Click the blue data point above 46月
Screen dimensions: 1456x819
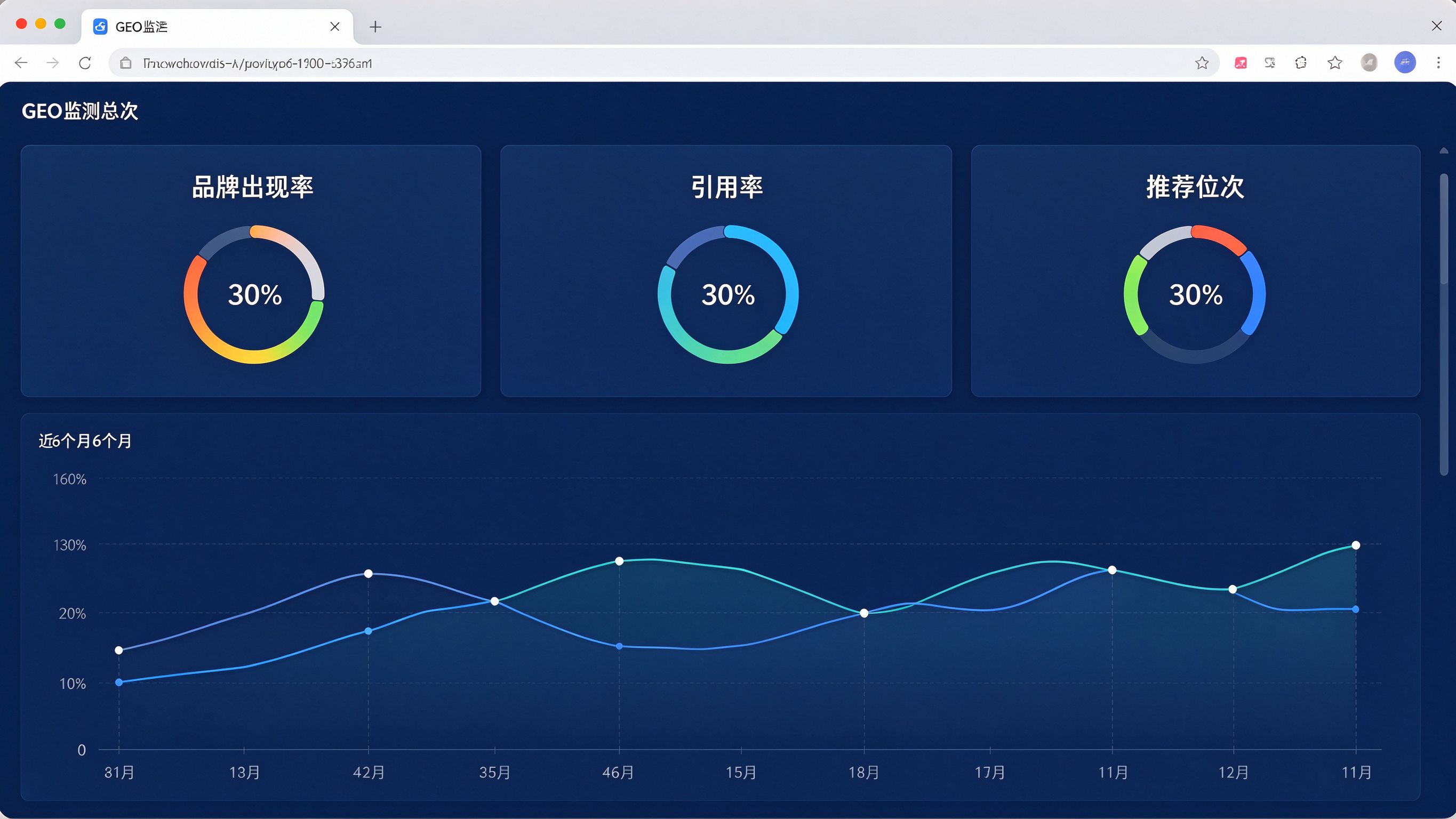[x=620, y=646]
